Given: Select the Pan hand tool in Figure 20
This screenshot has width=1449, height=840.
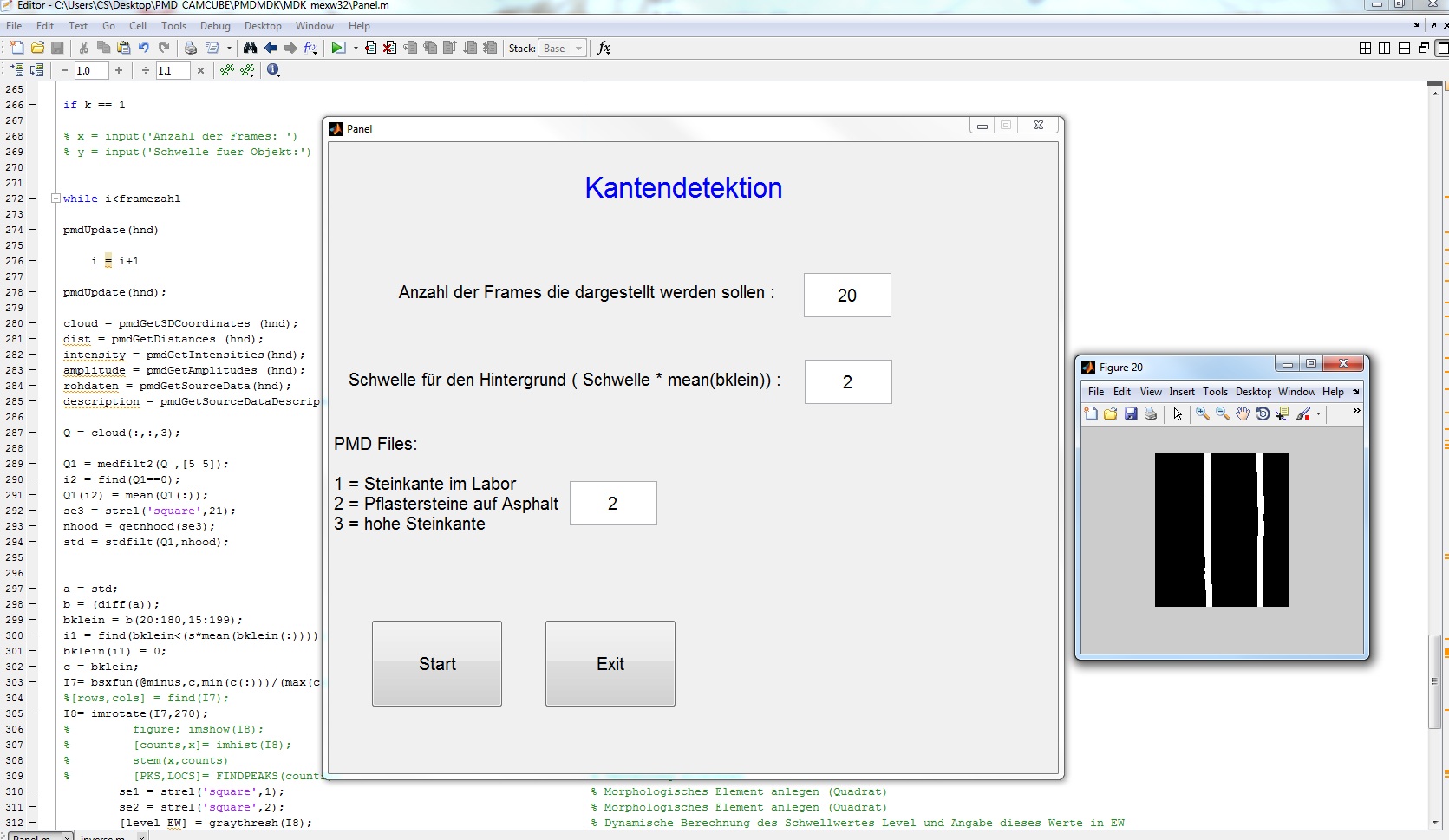Looking at the screenshot, I should (x=1243, y=414).
